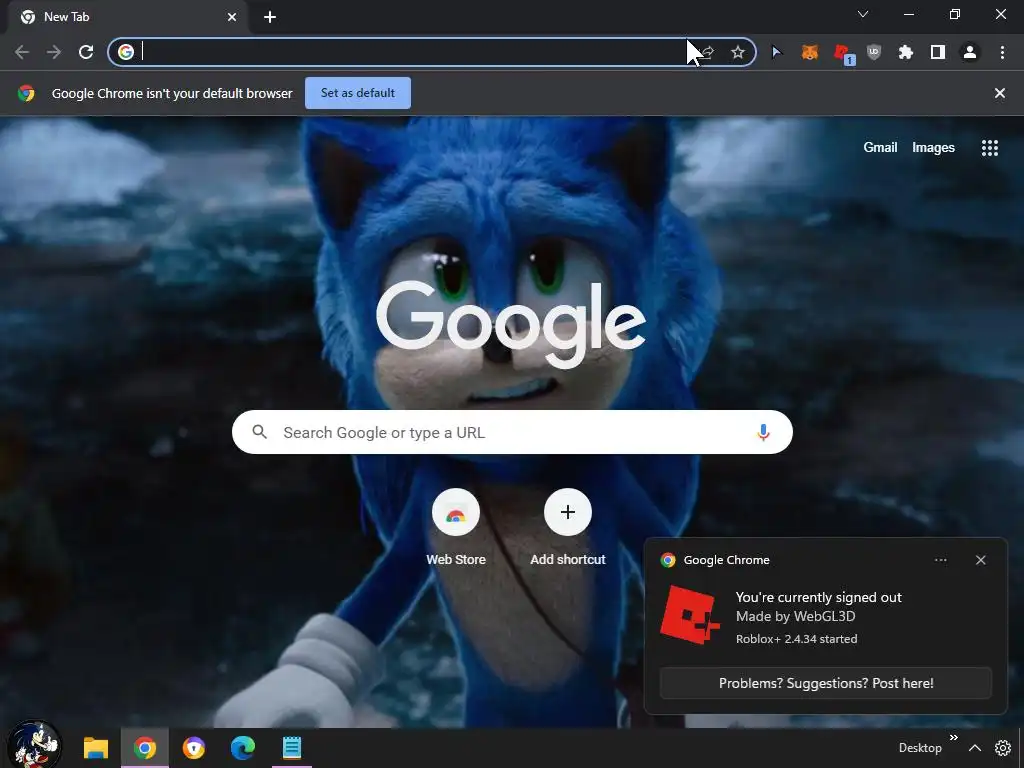Open the MetaMask fox extension
The image size is (1024, 768).
tap(810, 52)
